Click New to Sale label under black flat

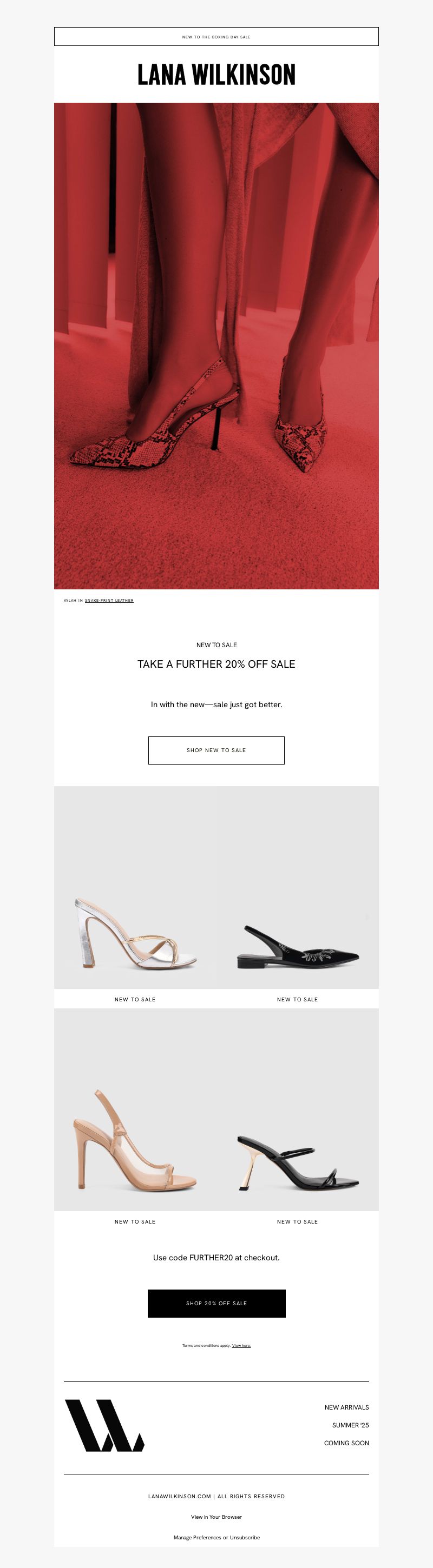click(297, 999)
